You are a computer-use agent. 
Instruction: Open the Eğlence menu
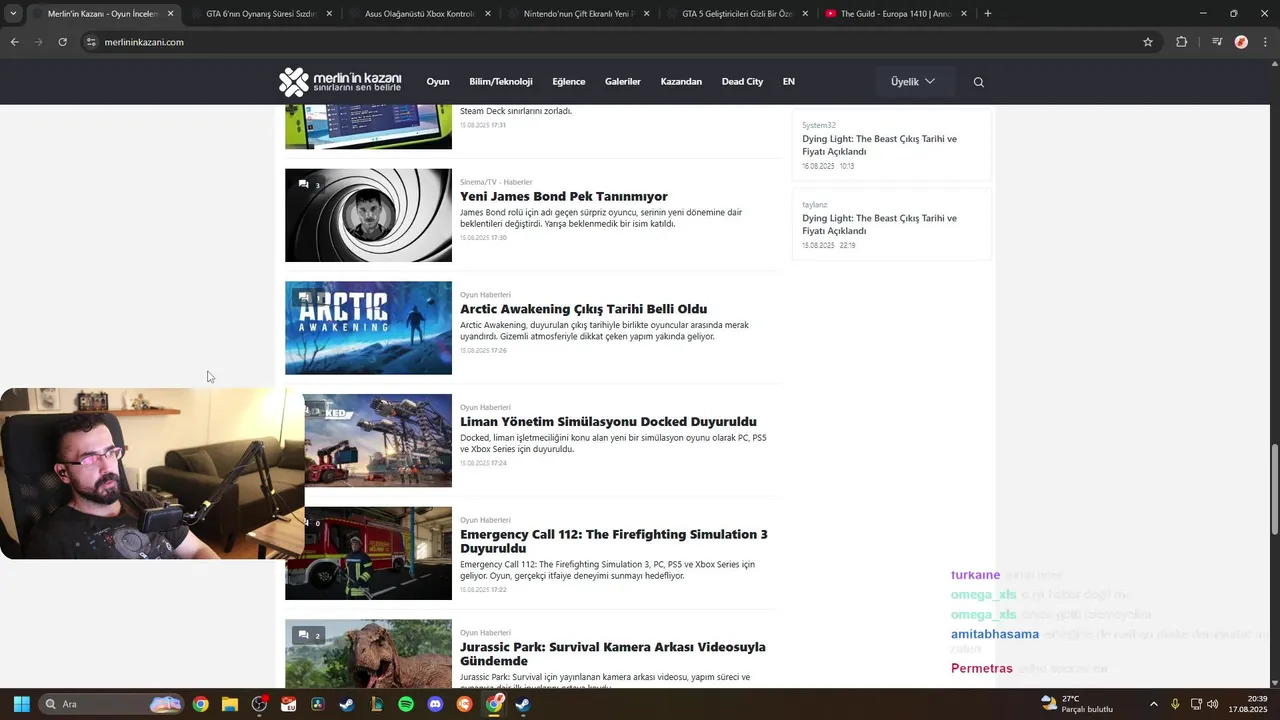point(569,82)
